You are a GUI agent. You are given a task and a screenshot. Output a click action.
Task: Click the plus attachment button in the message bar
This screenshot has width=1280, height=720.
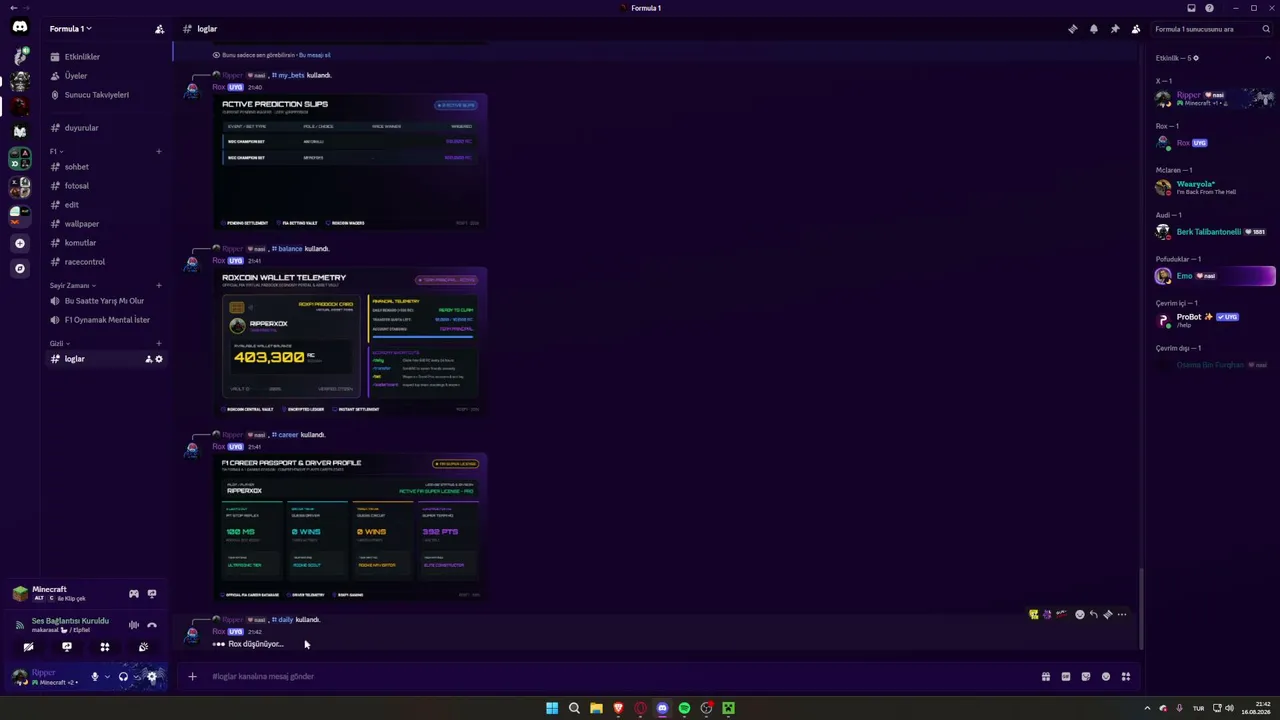[192, 677]
